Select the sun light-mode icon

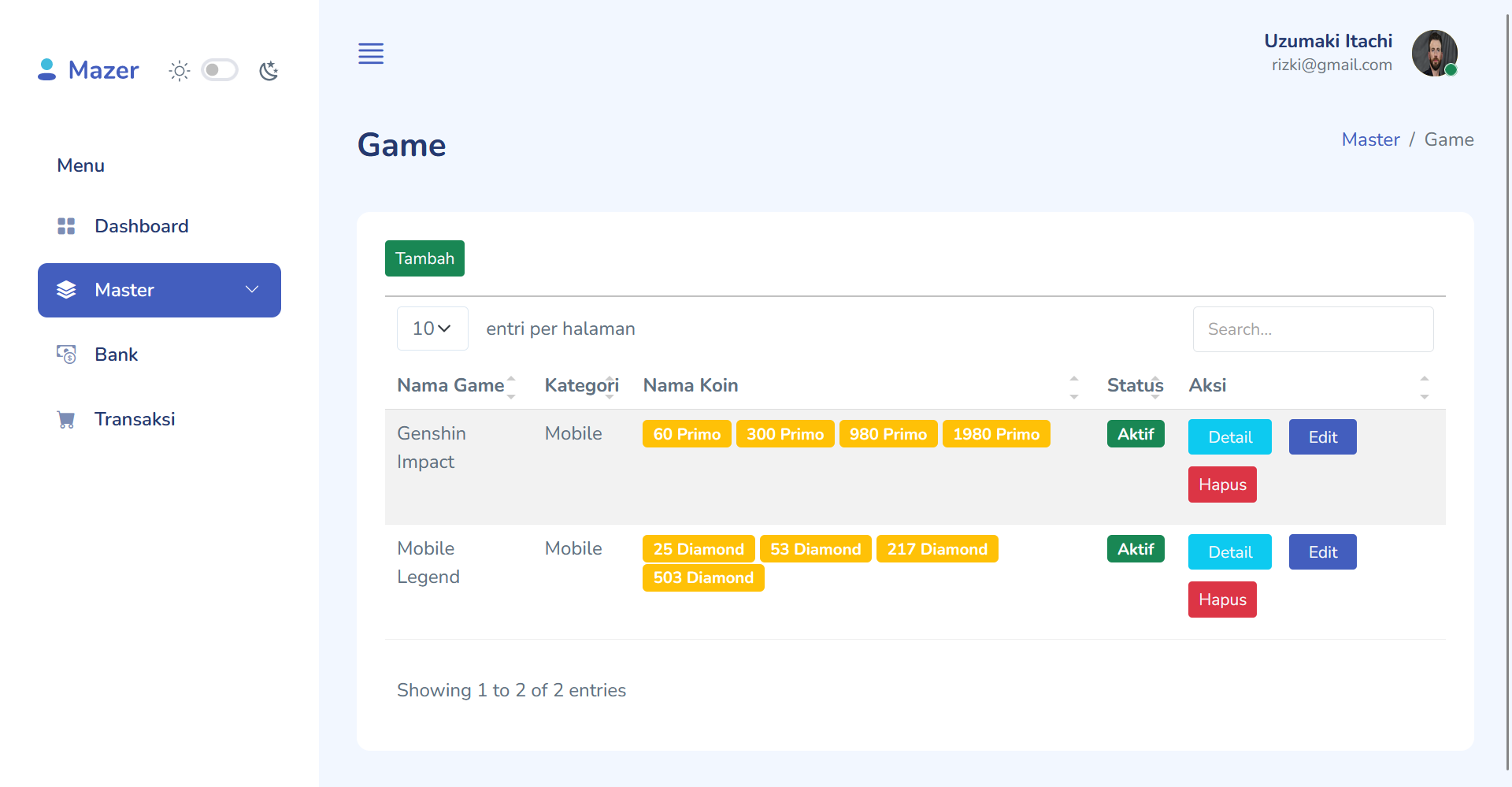(x=179, y=70)
